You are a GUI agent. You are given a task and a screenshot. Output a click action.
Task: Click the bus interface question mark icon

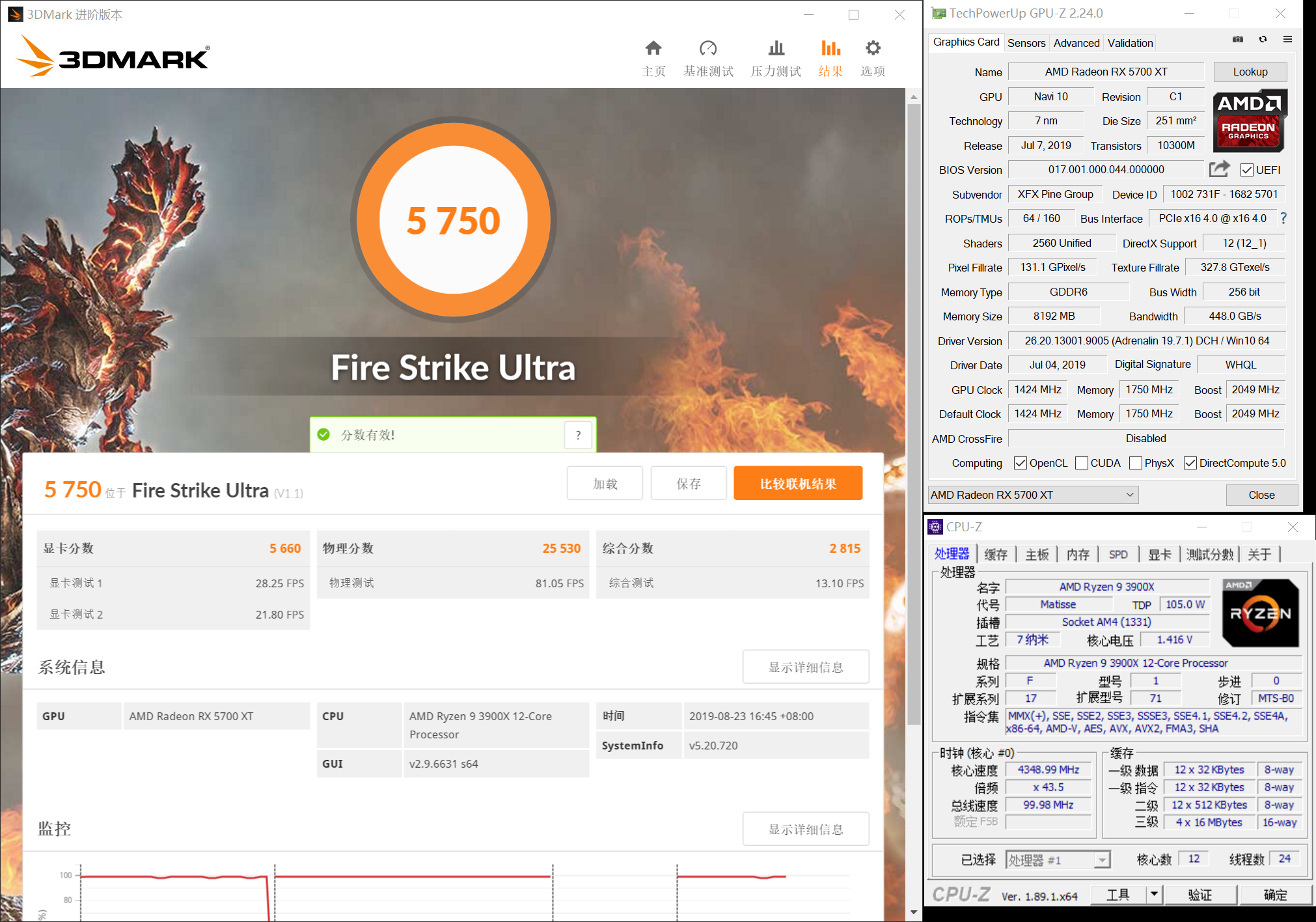(x=1283, y=218)
